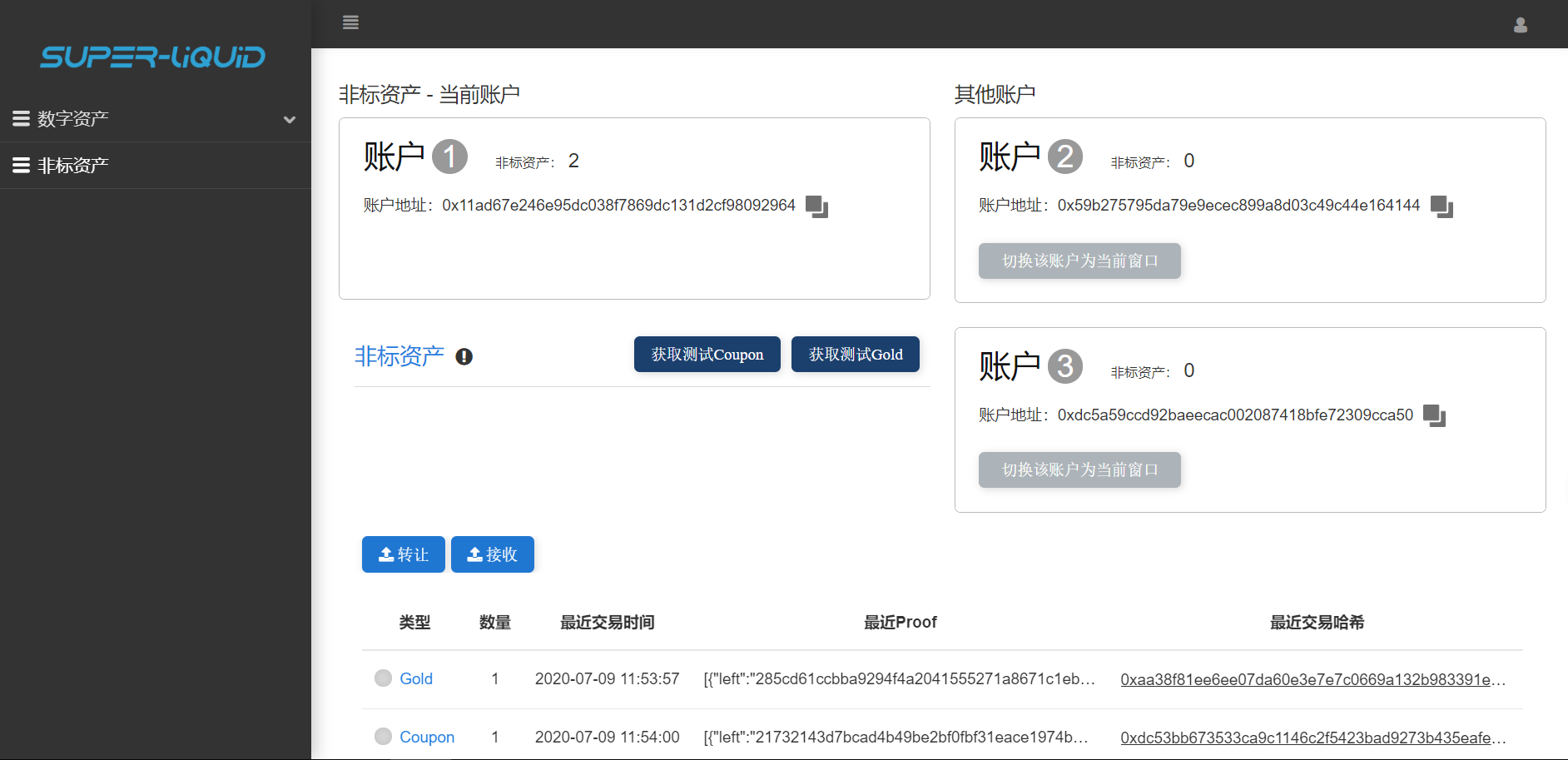1568x760 pixels.
Task: Switch account 2 to current window
Action: point(1079,261)
